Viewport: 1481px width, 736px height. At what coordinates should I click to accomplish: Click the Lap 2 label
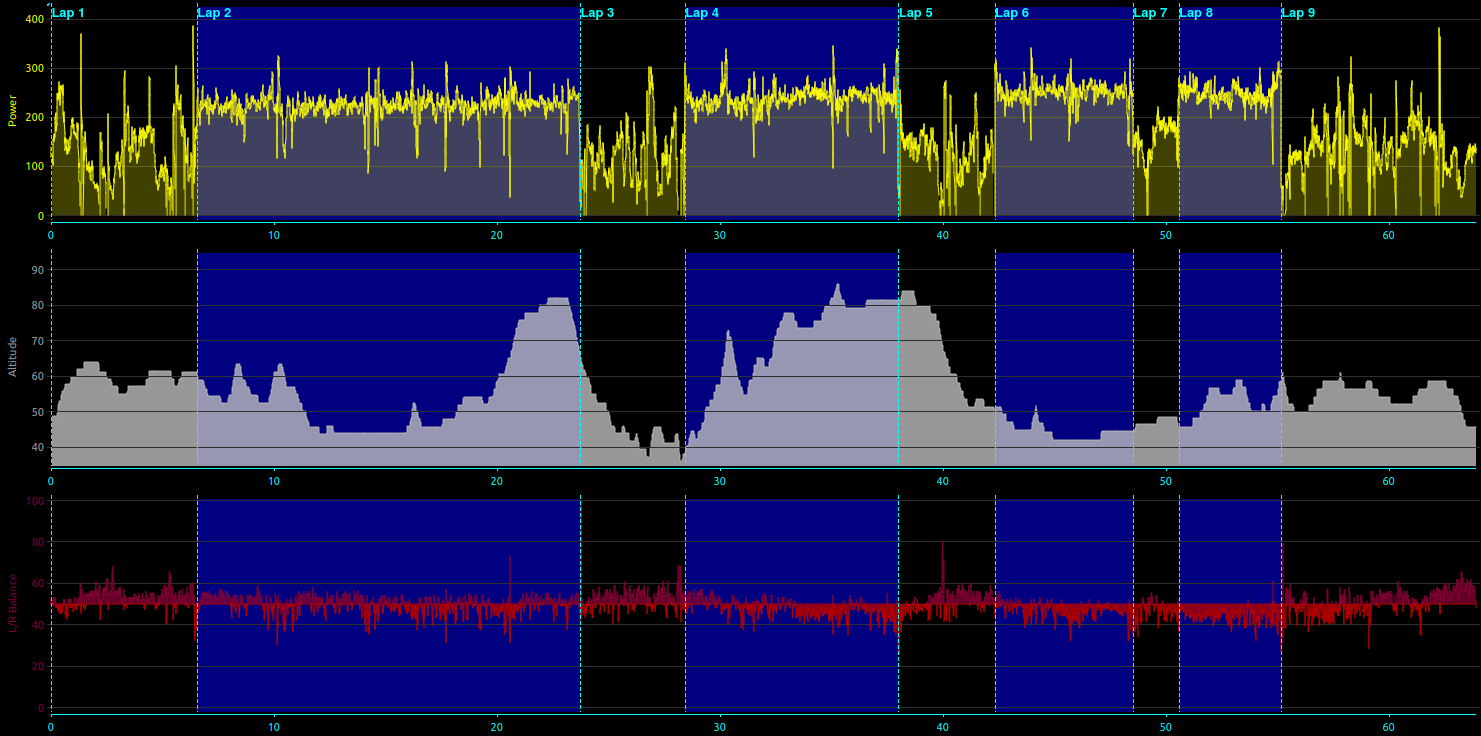pos(215,13)
